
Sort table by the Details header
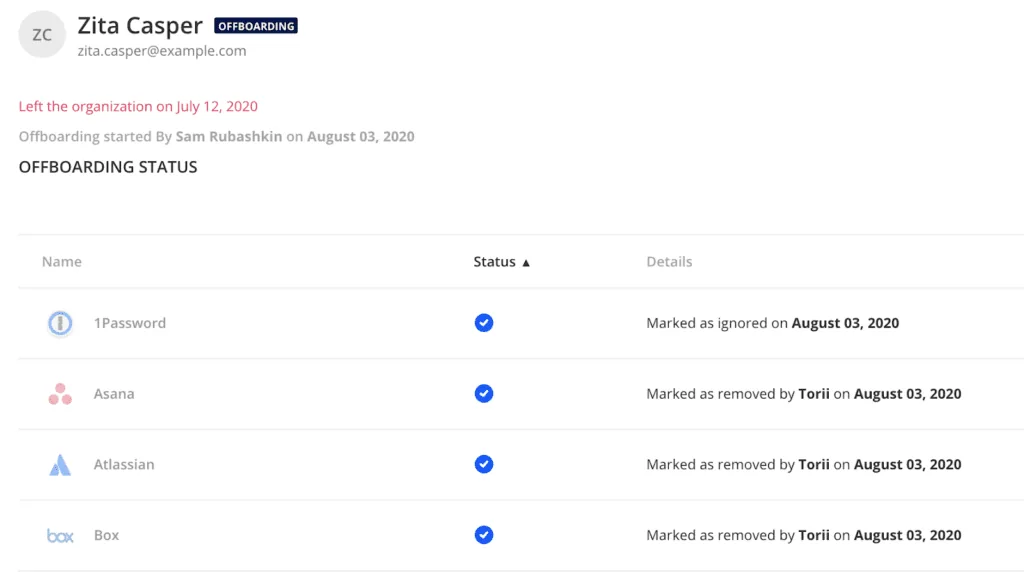[x=669, y=261]
